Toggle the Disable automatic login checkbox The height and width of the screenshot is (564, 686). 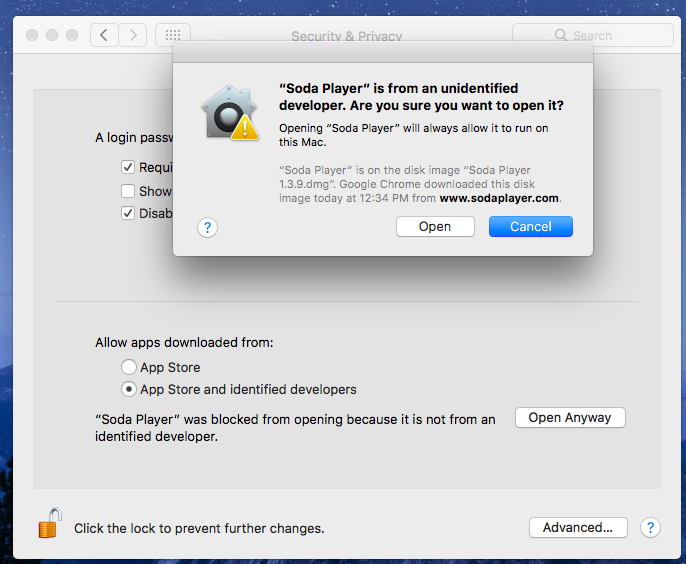tap(128, 213)
